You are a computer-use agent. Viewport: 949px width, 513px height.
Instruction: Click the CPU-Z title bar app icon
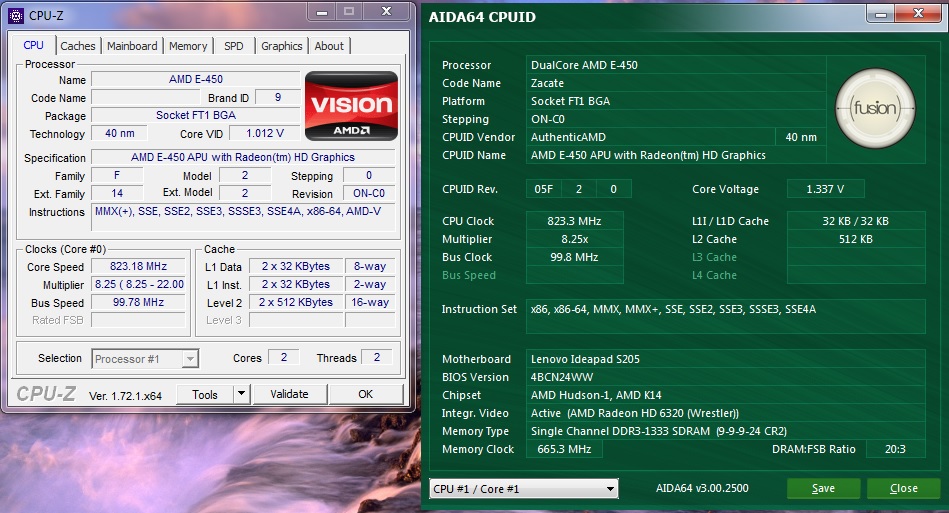point(16,16)
